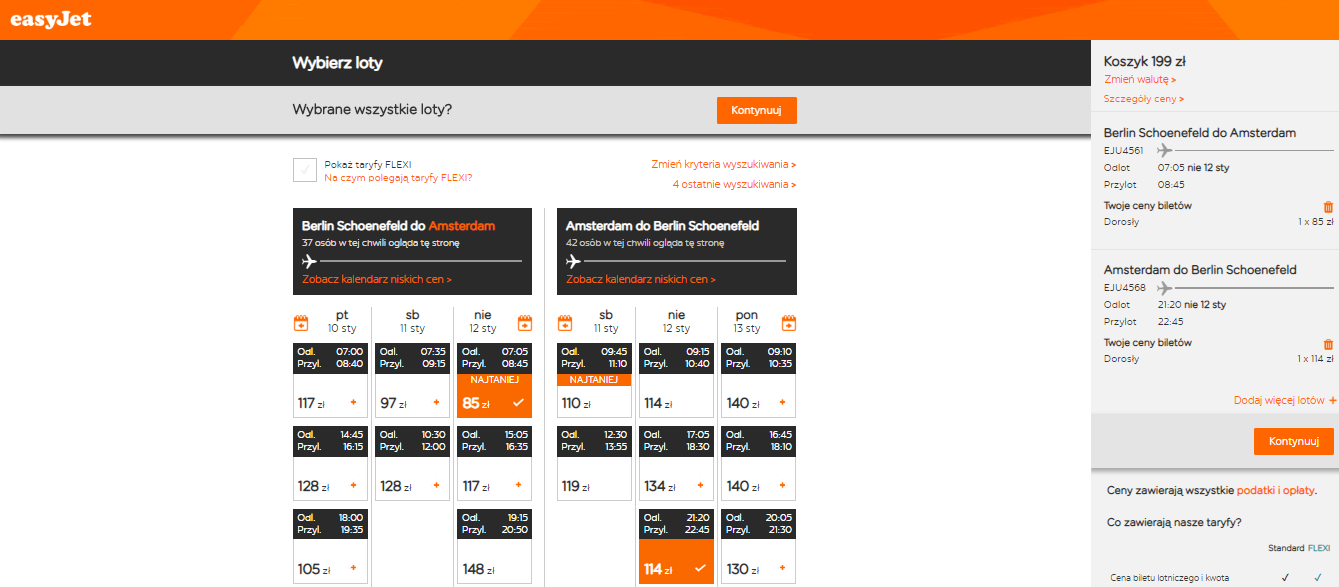
Task: Click Kontynuuj button in the basket panel
Action: 1294,441
